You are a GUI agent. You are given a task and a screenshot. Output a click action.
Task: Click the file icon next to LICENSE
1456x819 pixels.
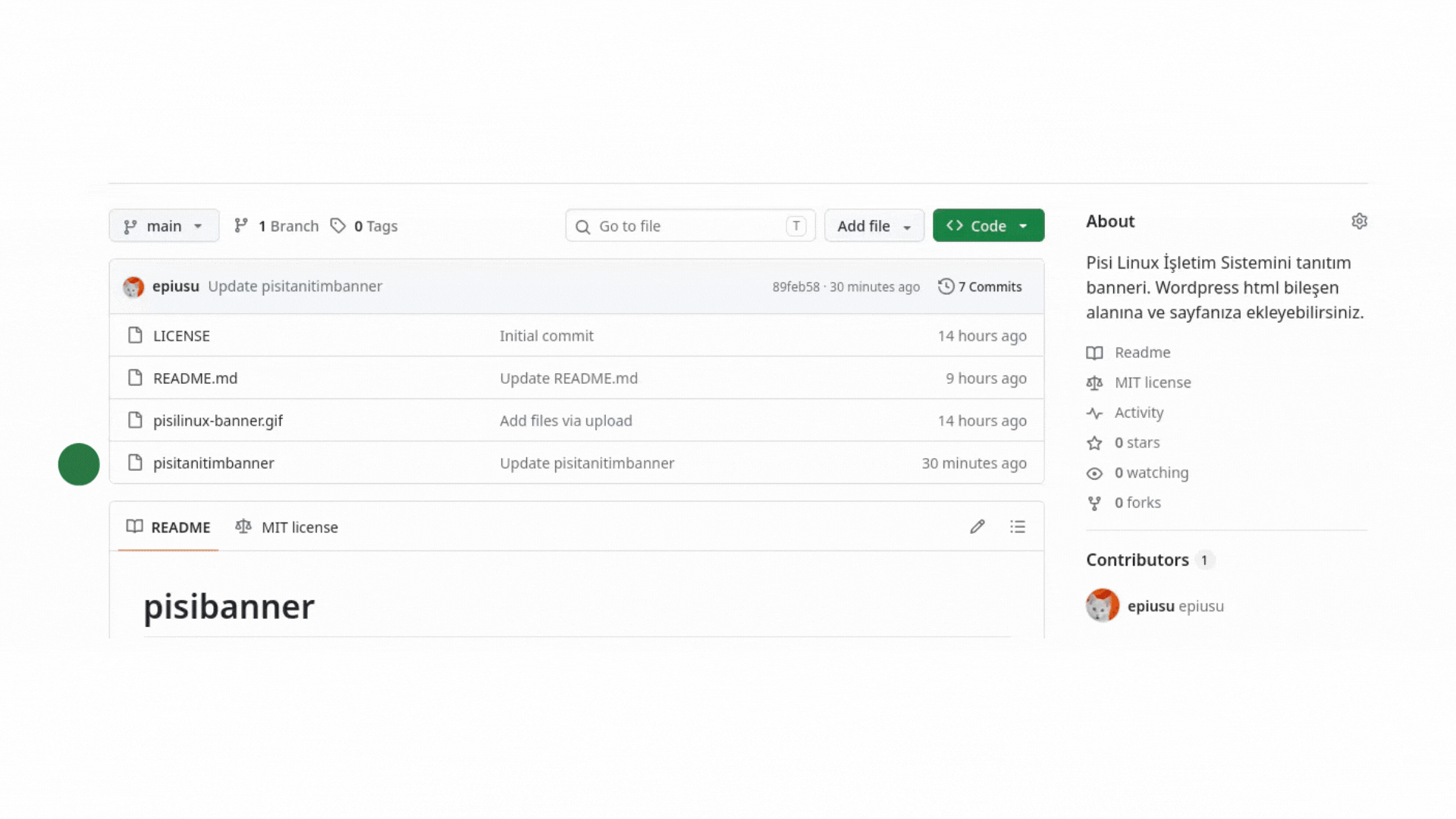pos(135,335)
